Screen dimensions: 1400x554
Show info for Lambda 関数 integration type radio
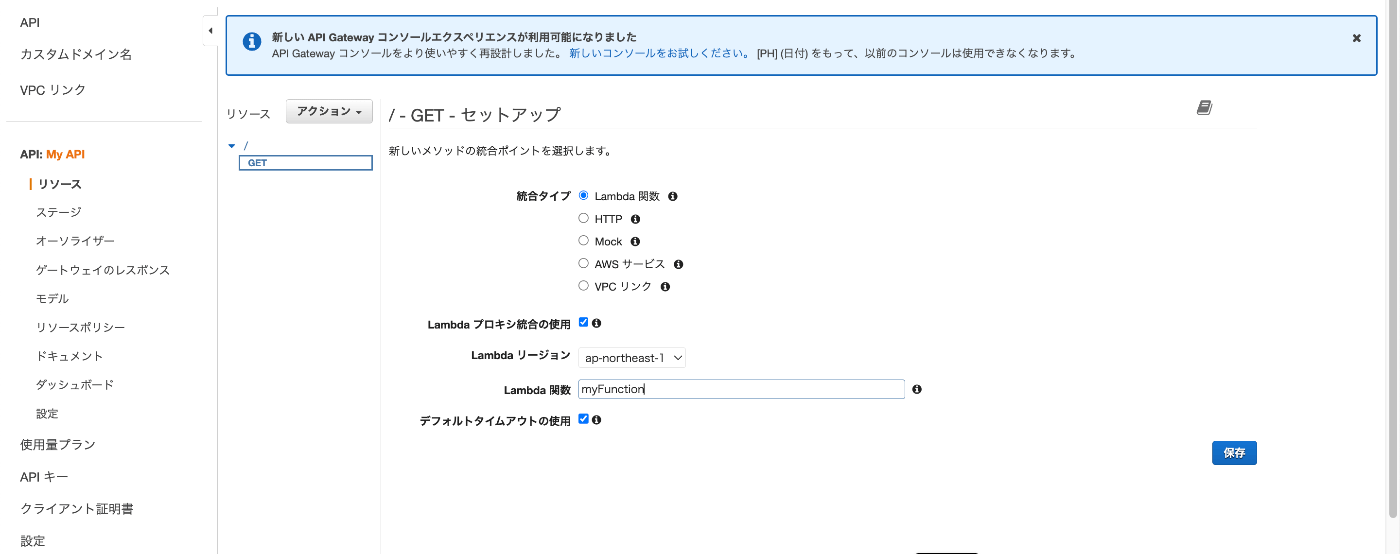[x=673, y=197]
